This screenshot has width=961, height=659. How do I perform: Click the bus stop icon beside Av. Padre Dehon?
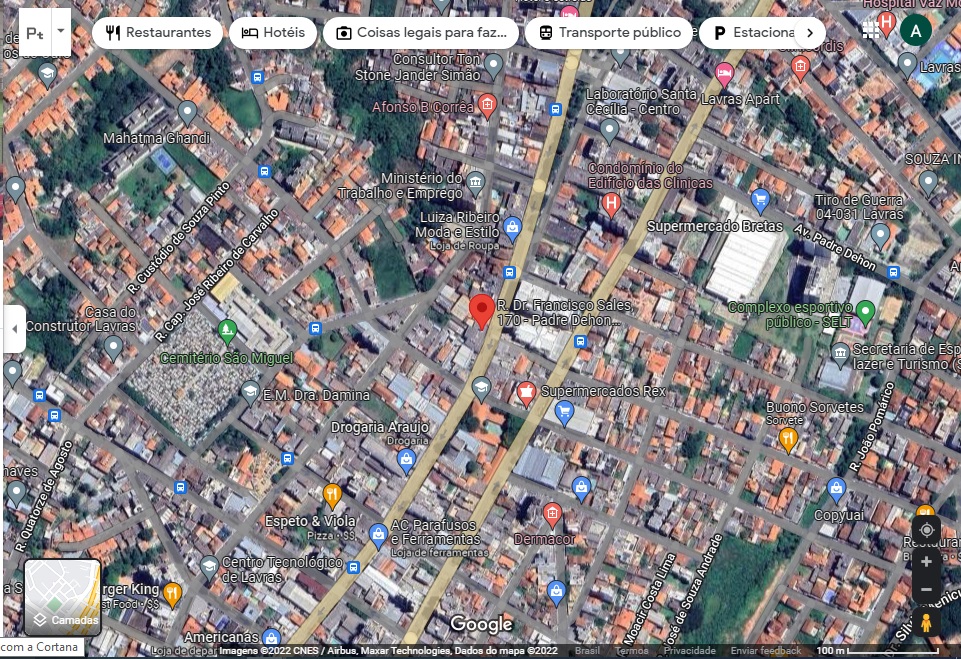[x=894, y=272]
